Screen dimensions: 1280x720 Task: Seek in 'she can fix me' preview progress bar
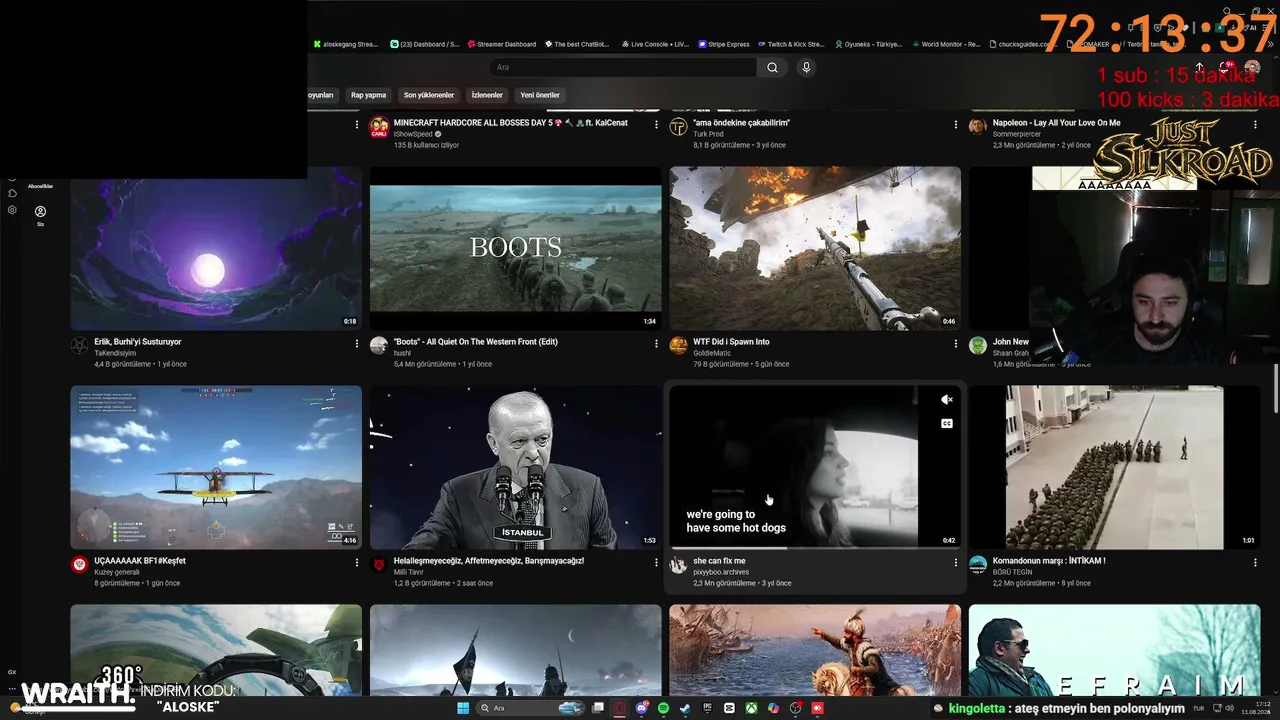point(815,548)
